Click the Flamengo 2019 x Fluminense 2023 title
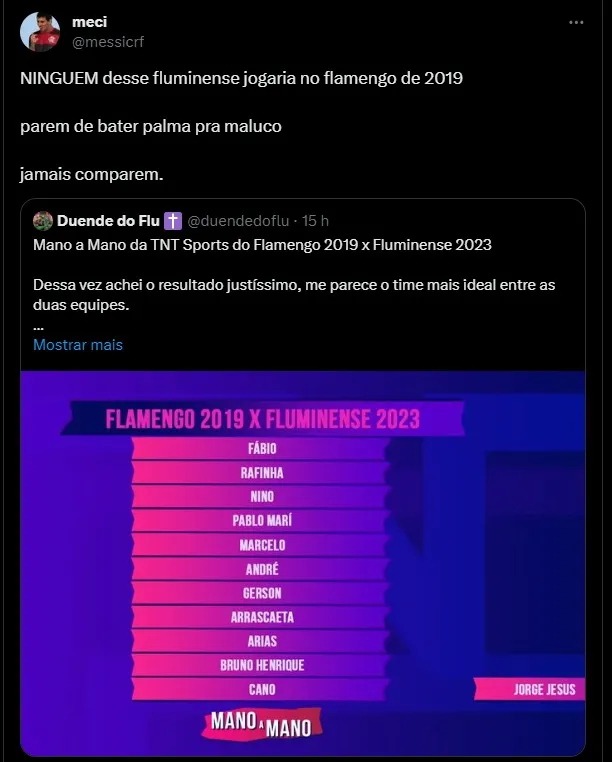 click(x=262, y=418)
